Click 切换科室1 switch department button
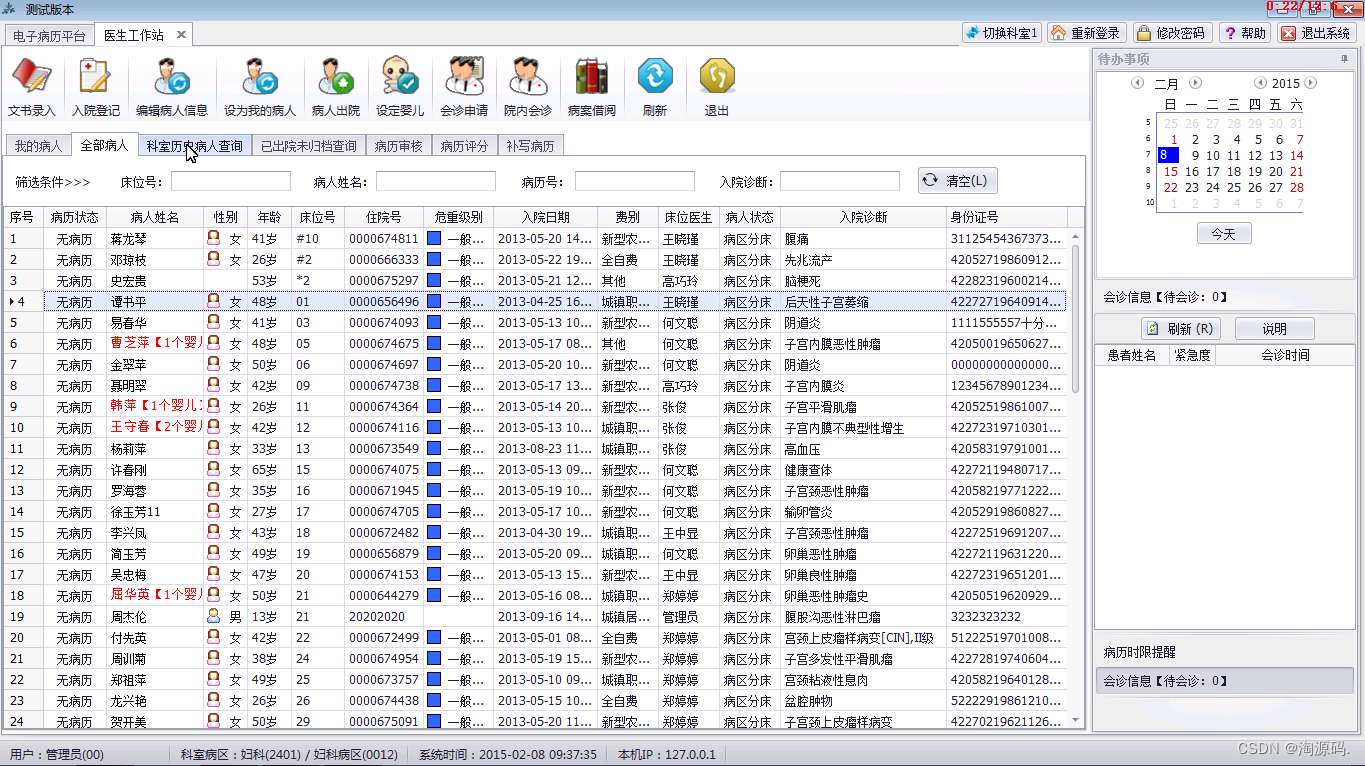 (1002, 33)
